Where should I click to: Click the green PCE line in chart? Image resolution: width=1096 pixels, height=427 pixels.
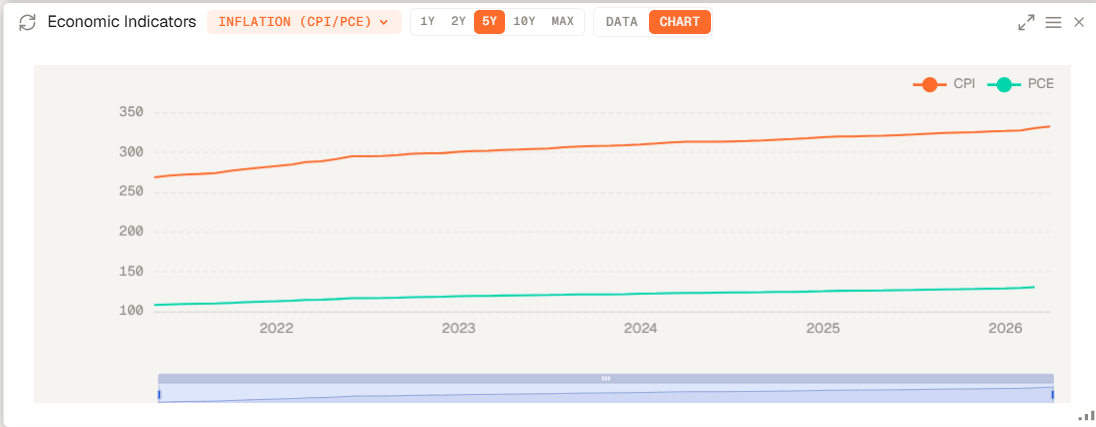(x=594, y=294)
